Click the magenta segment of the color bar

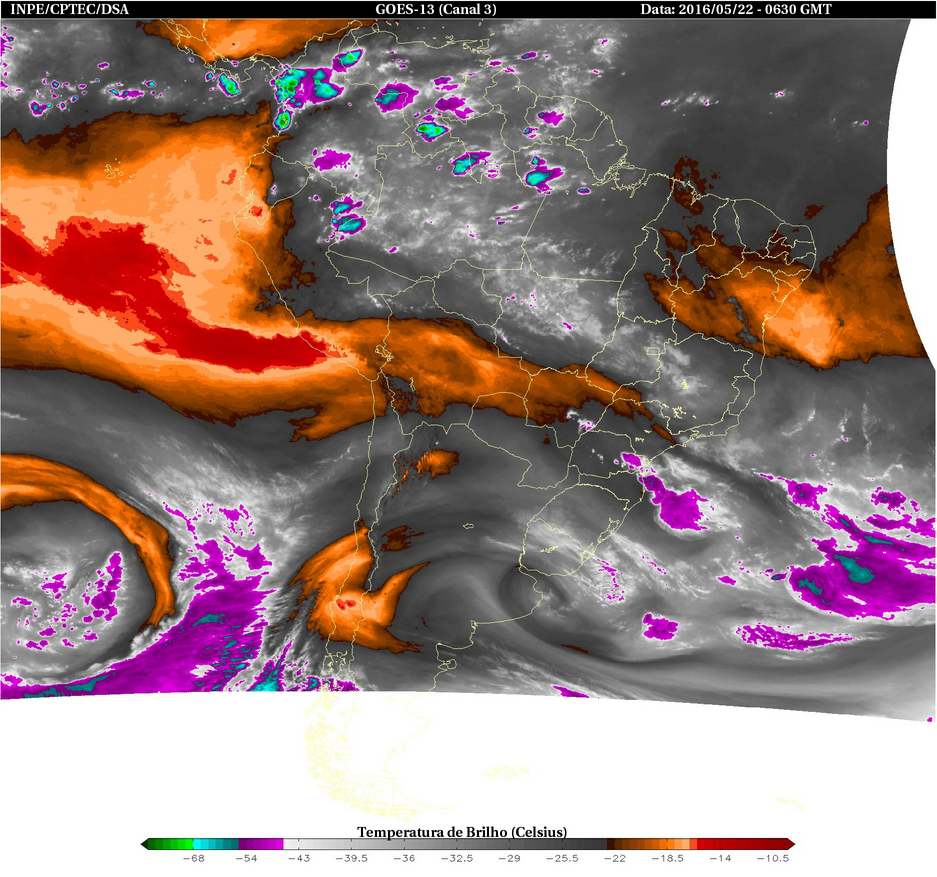(260, 844)
